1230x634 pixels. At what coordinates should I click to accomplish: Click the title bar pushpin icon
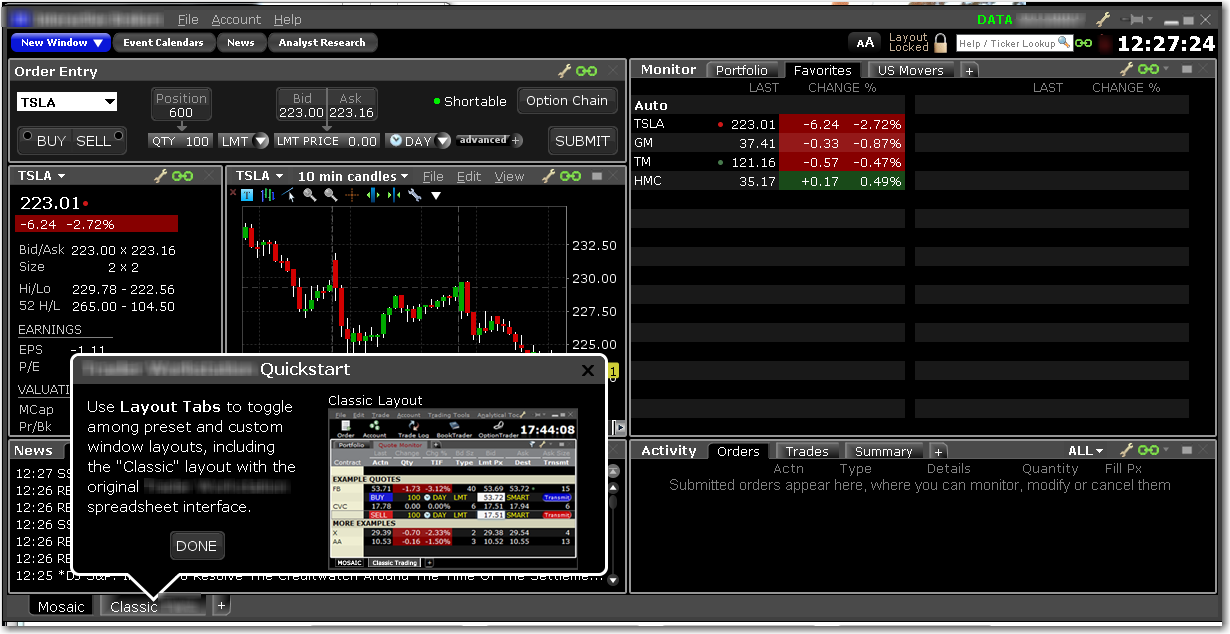coord(1135,19)
